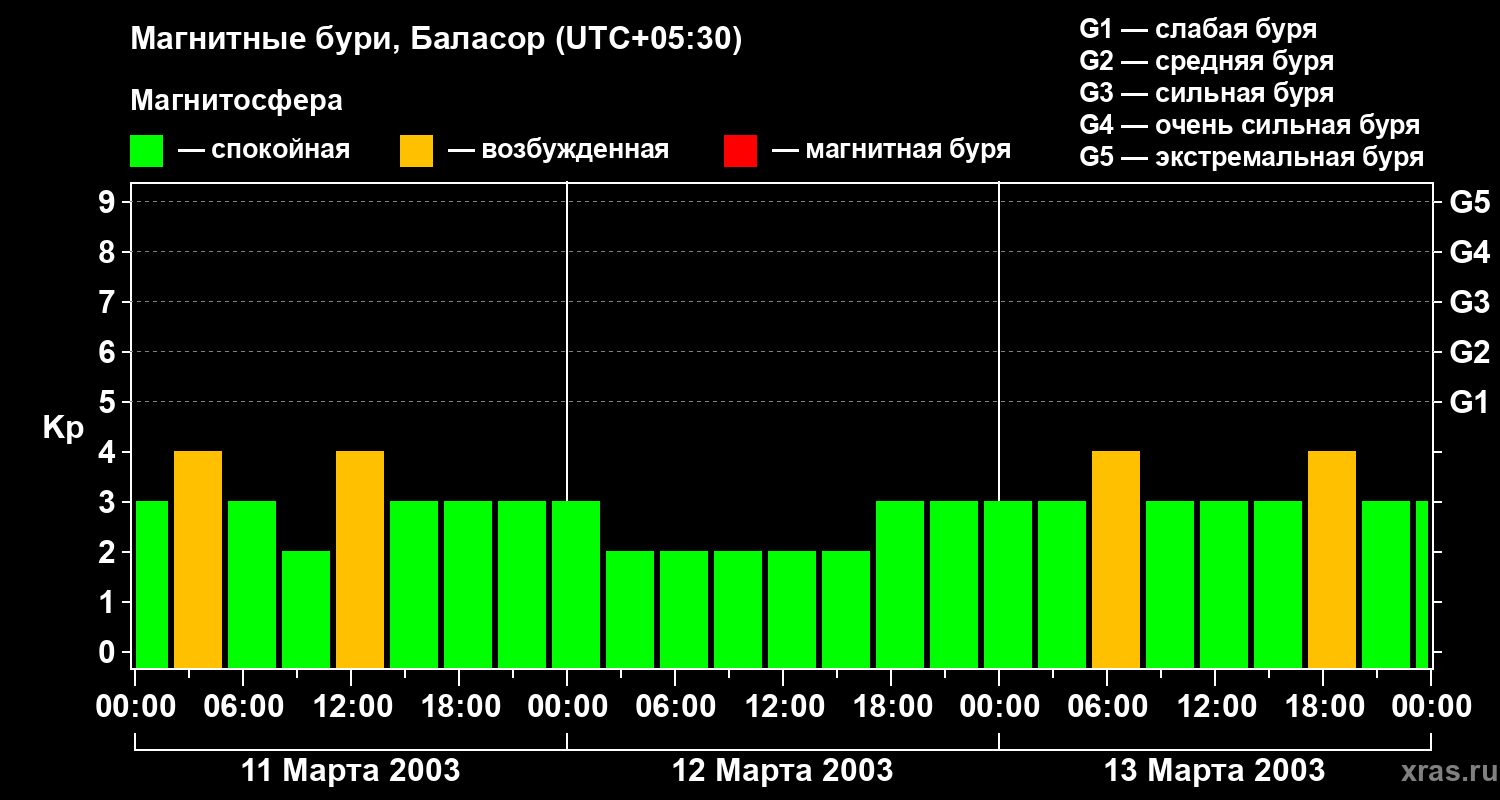Click the "Kp" axis label
Viewport: 1500px width, 800px height.
click(x=63, y=428)
